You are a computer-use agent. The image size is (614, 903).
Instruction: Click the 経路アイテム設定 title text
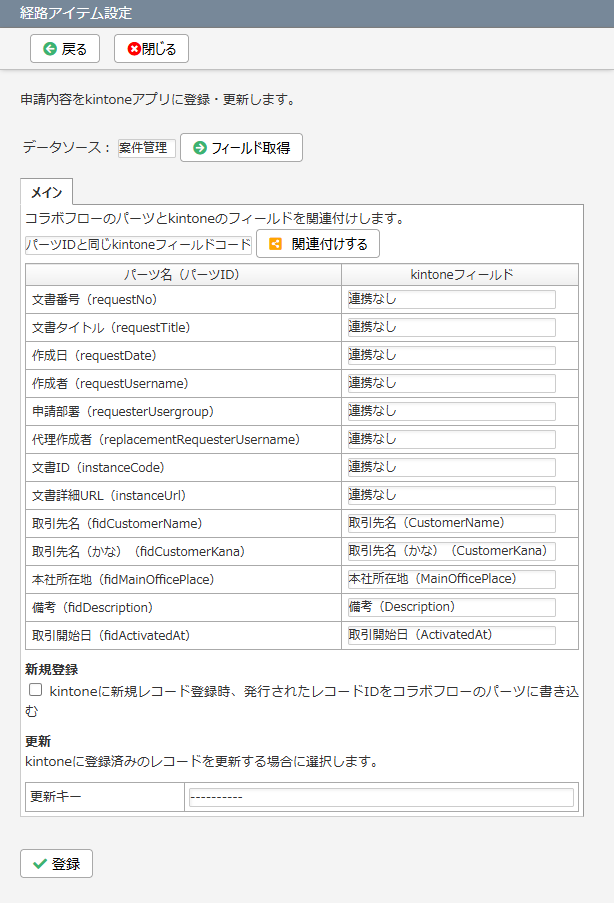(76, 13)
